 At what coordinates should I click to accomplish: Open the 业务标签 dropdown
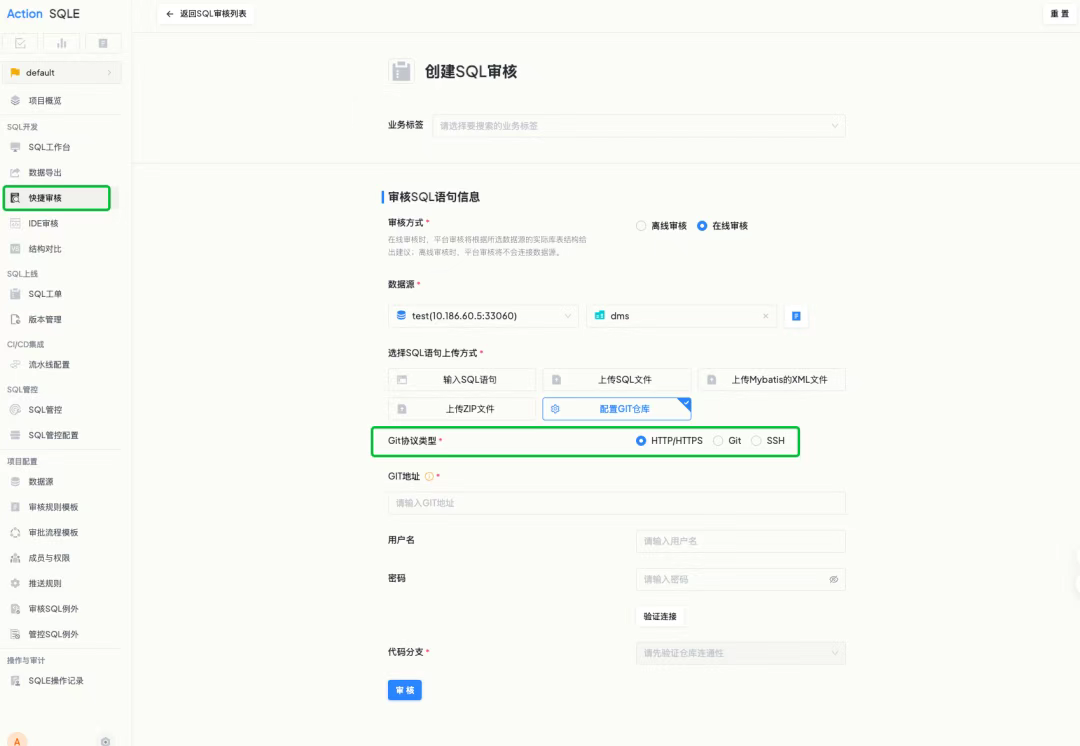pyautogui.click(x=638, y=126)
